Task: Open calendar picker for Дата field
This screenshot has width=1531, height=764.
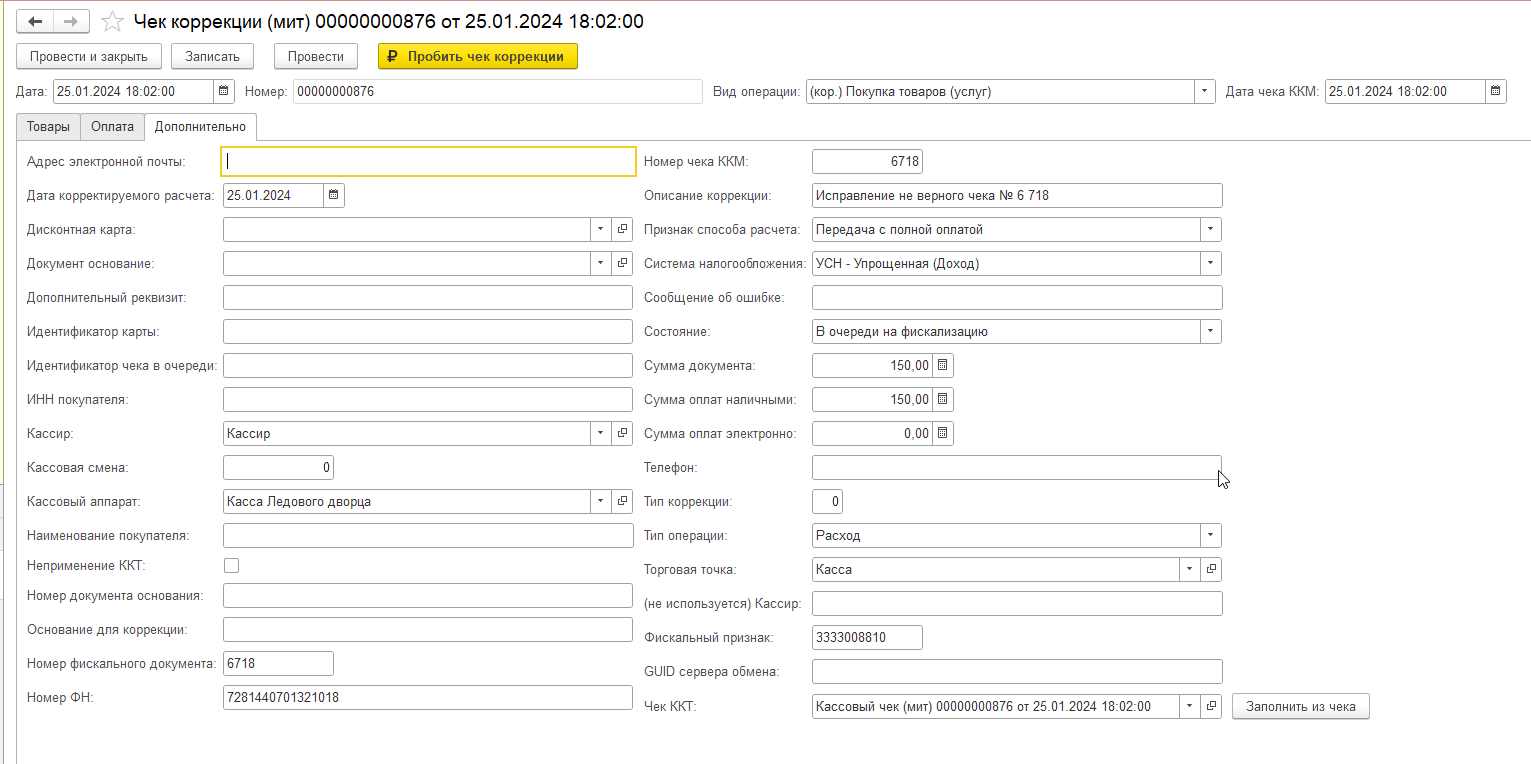Action: point(223,91)
